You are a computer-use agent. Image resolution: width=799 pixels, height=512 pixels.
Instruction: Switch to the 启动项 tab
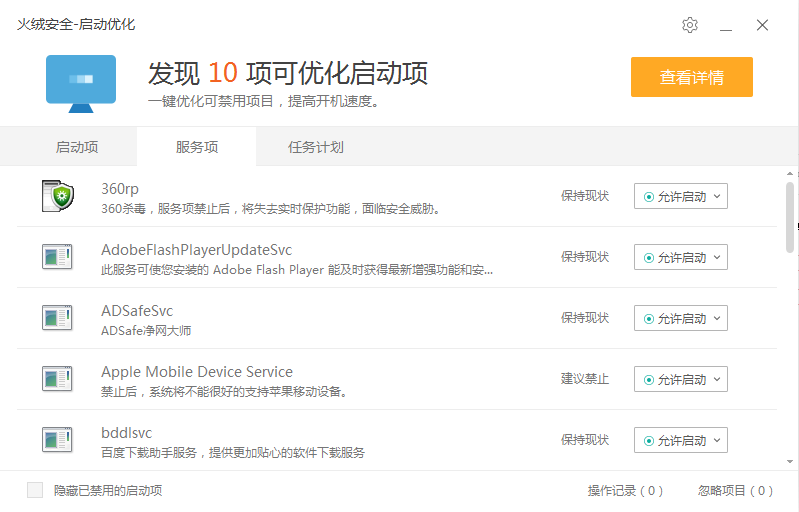(x=77, y=147)
